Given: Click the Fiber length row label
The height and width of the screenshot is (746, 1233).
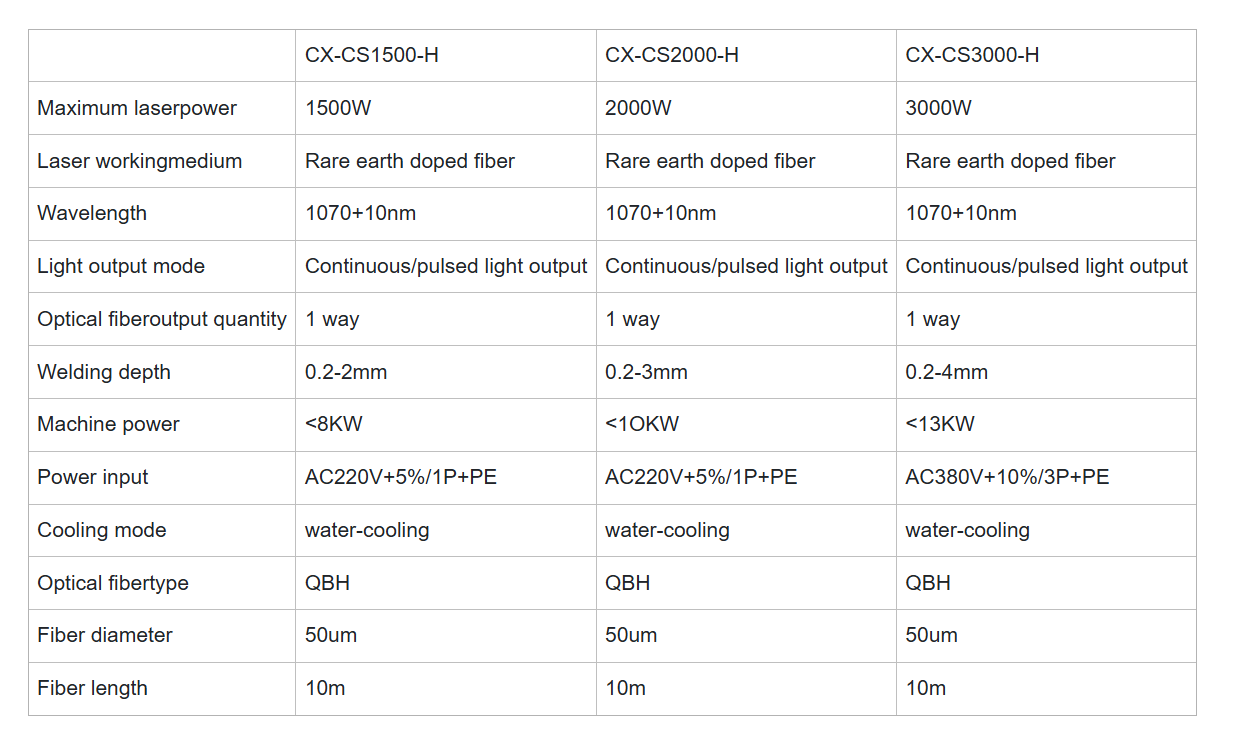Looking at the screenshot, I should [x=92, y=688].
